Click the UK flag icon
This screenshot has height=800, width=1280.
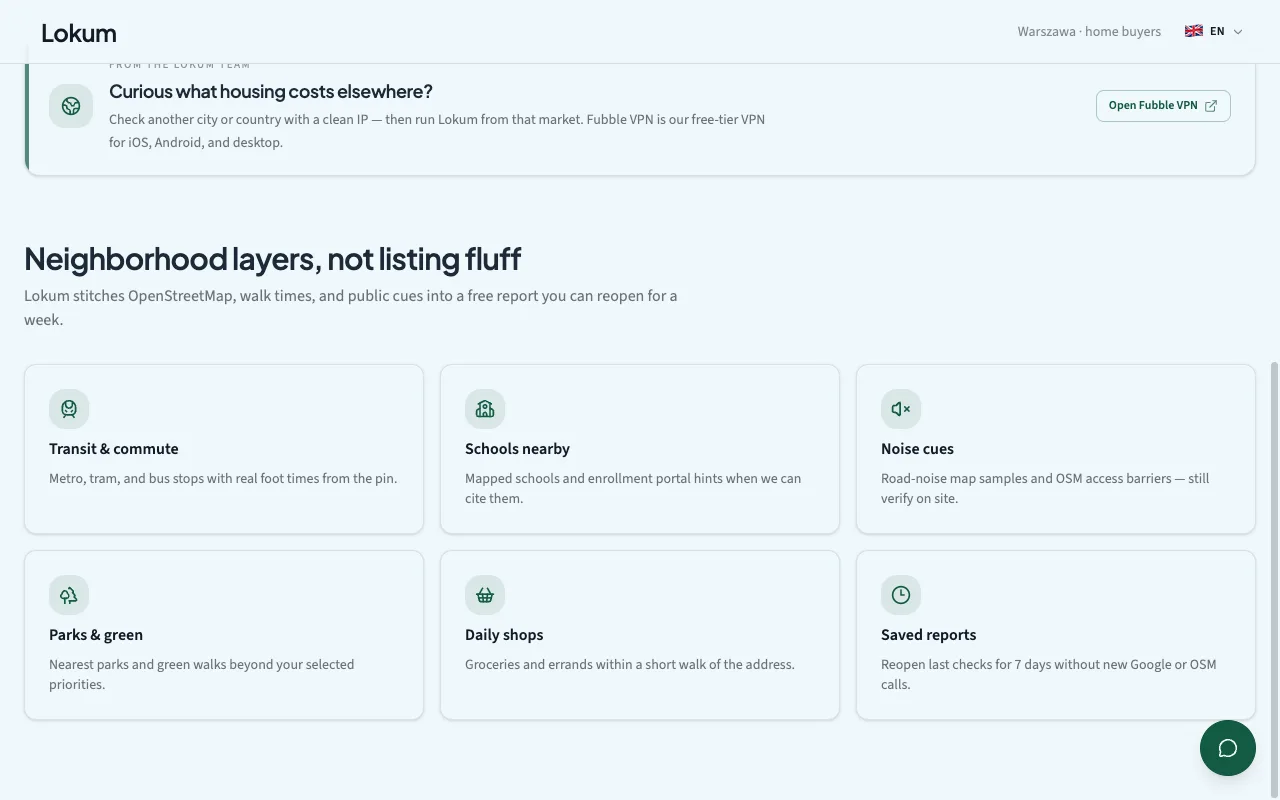pyautogui.click(x=1194, y=31)
